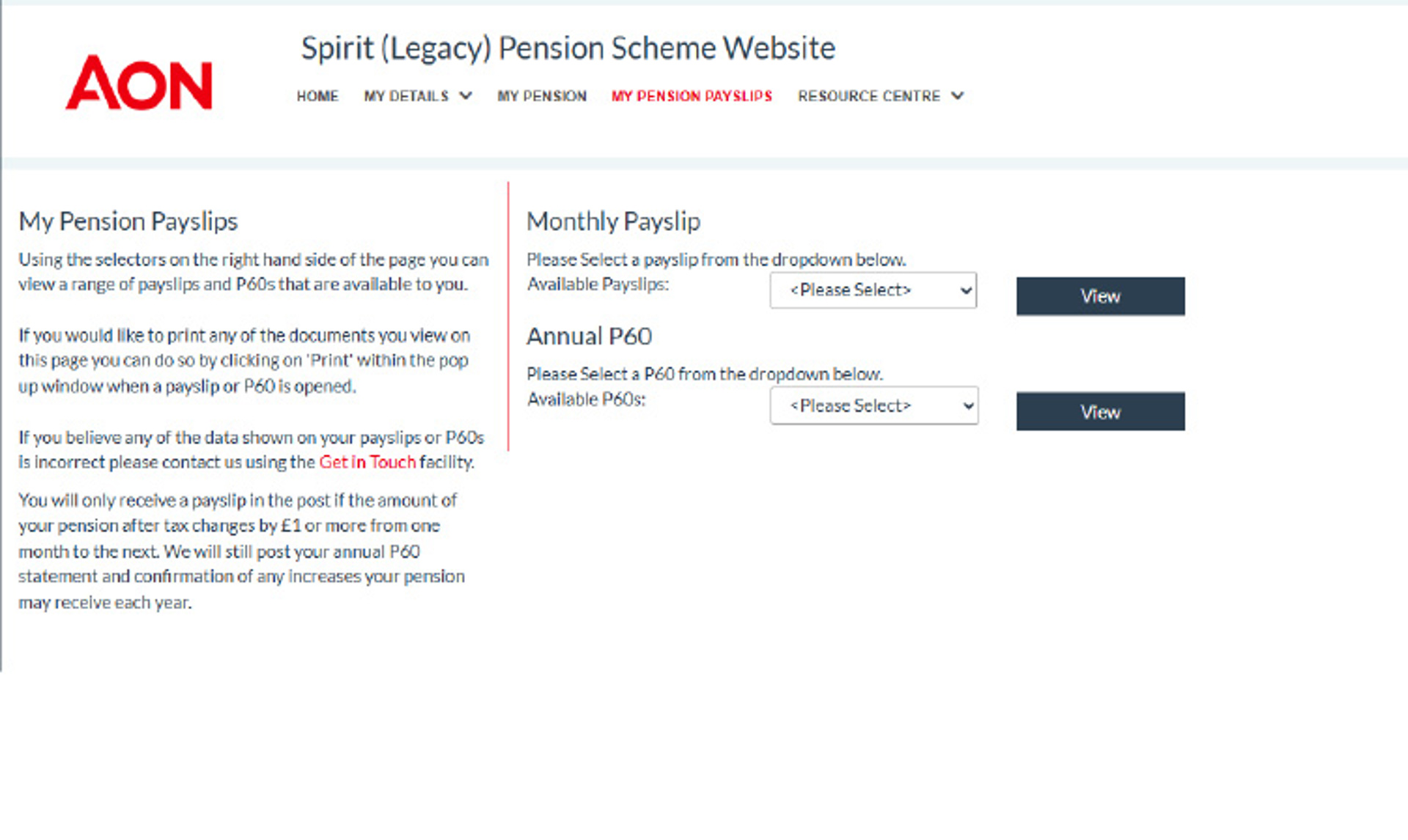Open the MY DETAILS menu
Viewport: 1408px width, 840px height.
[406, 96]
